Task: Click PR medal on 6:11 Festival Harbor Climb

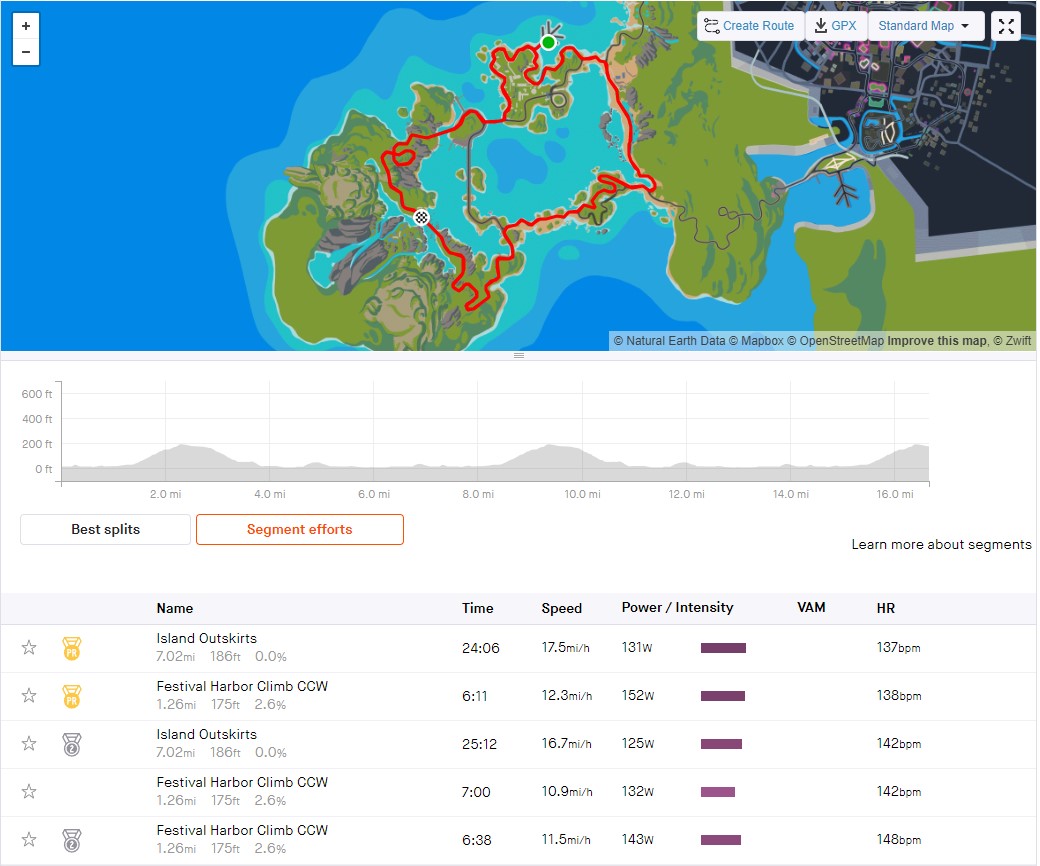Action: (x=72, y=697)
